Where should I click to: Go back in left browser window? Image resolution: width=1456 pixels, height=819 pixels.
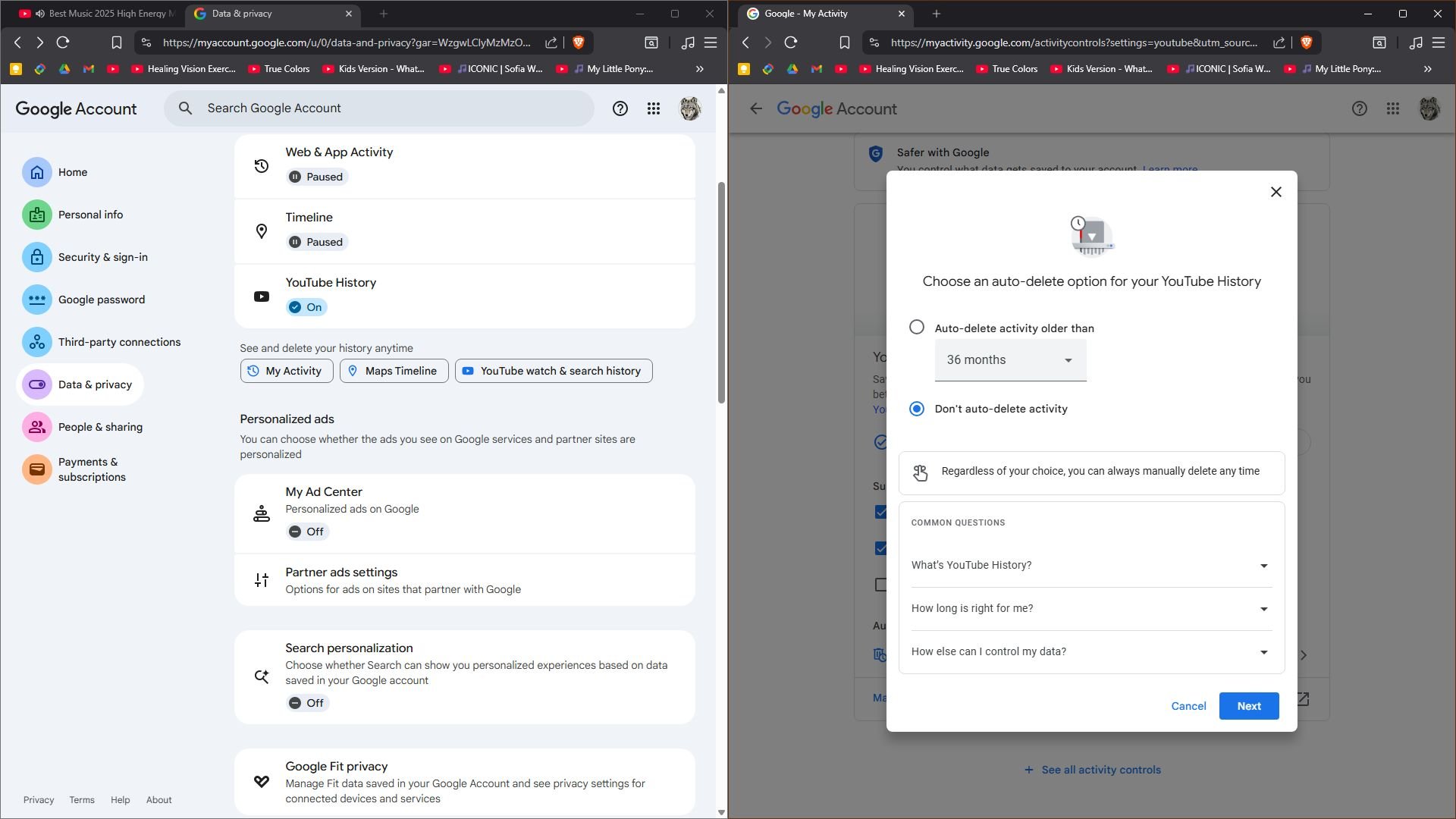coord(18,42)
